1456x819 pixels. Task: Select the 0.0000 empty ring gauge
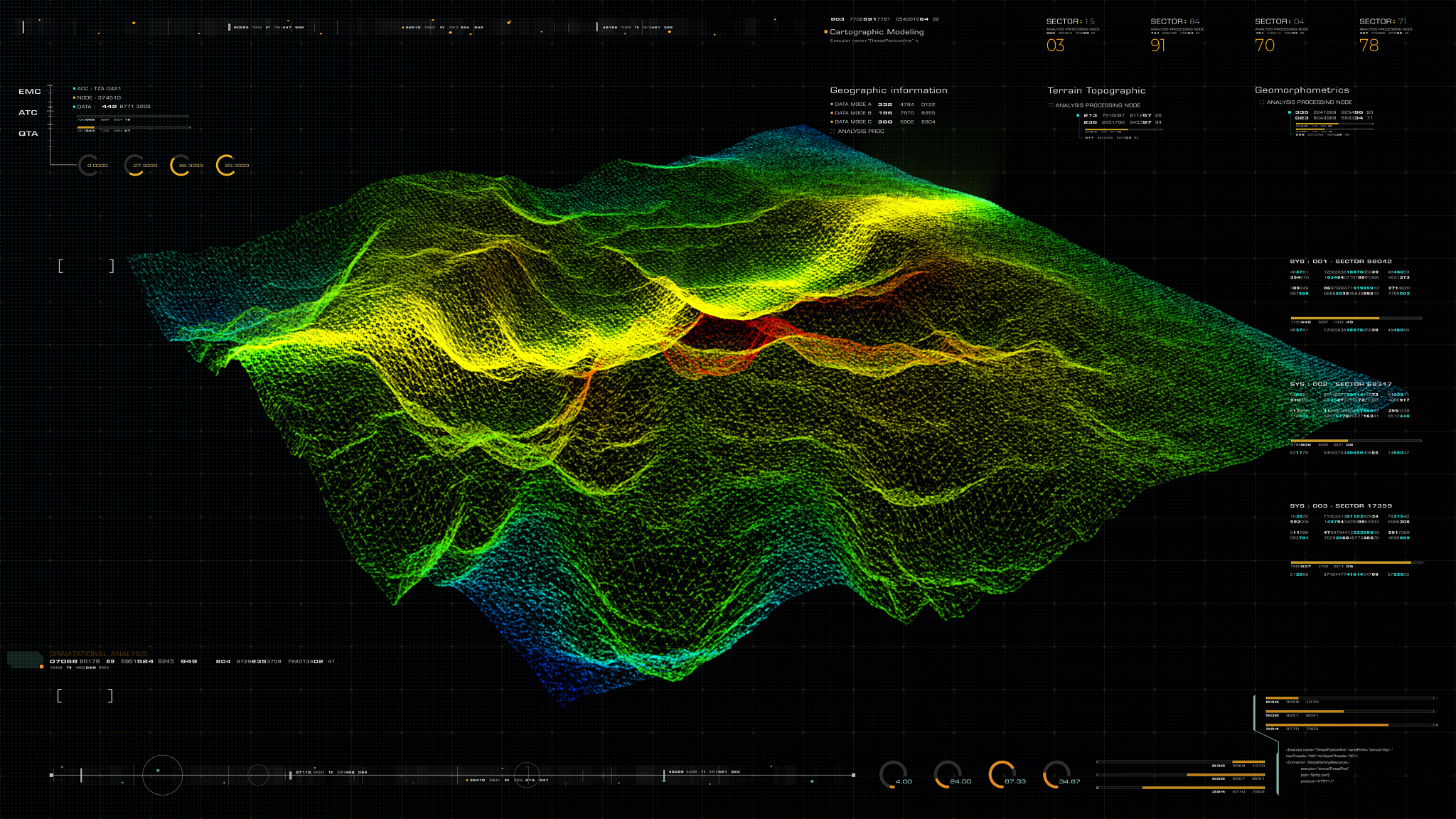click(x=88, y=166)
